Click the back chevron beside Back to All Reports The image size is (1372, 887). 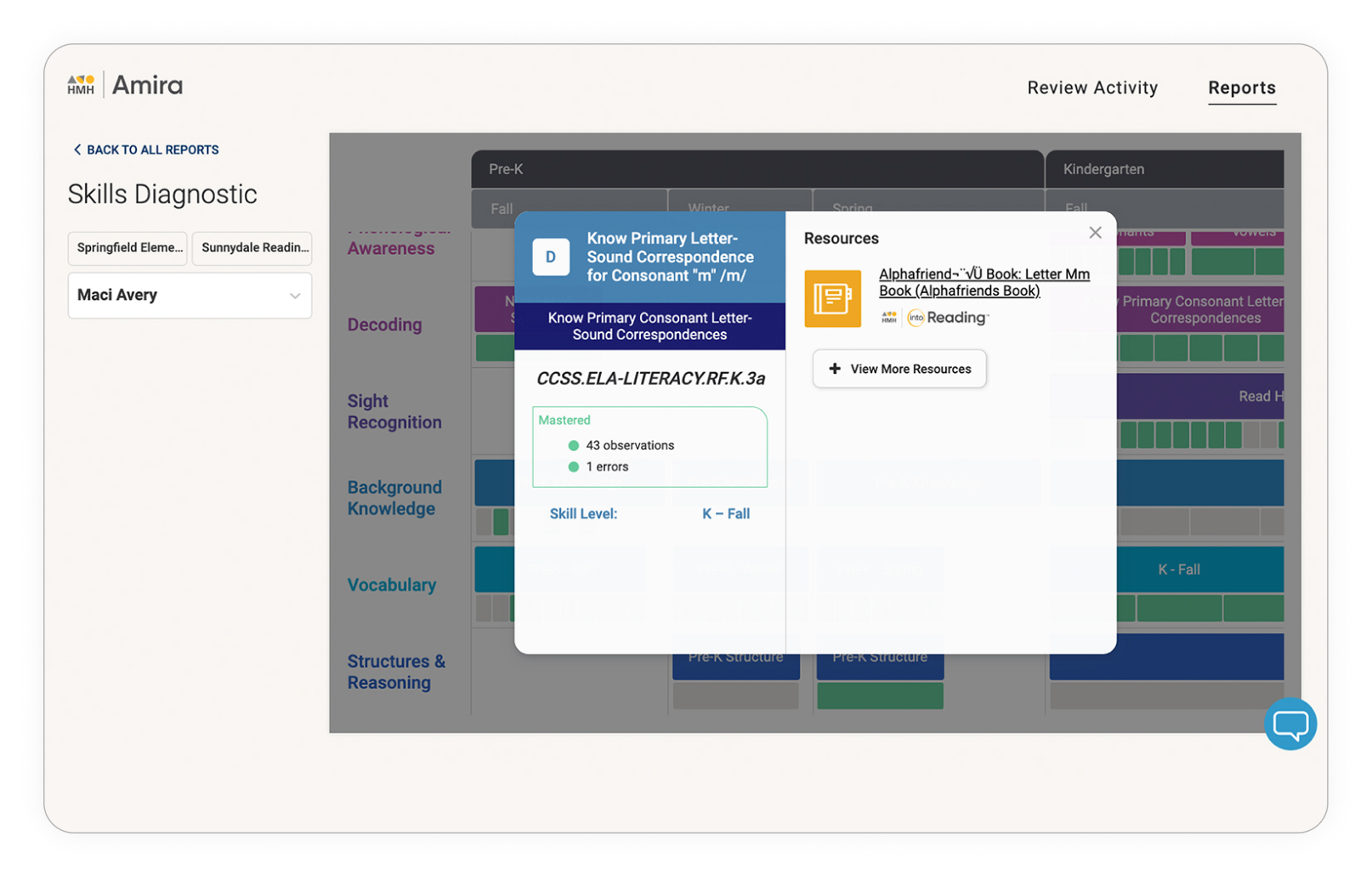pyautogui.click(x=77, y=150)
